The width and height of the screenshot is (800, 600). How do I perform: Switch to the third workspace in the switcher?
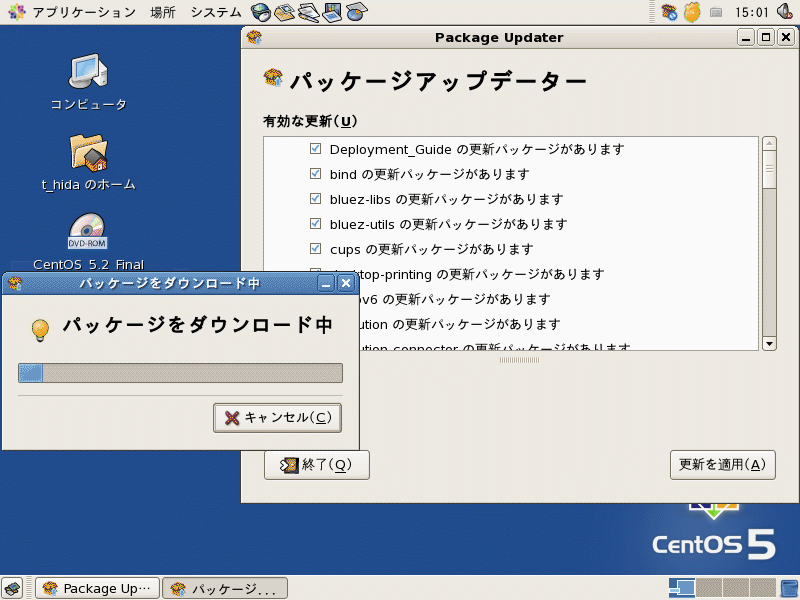pos(736,588)
